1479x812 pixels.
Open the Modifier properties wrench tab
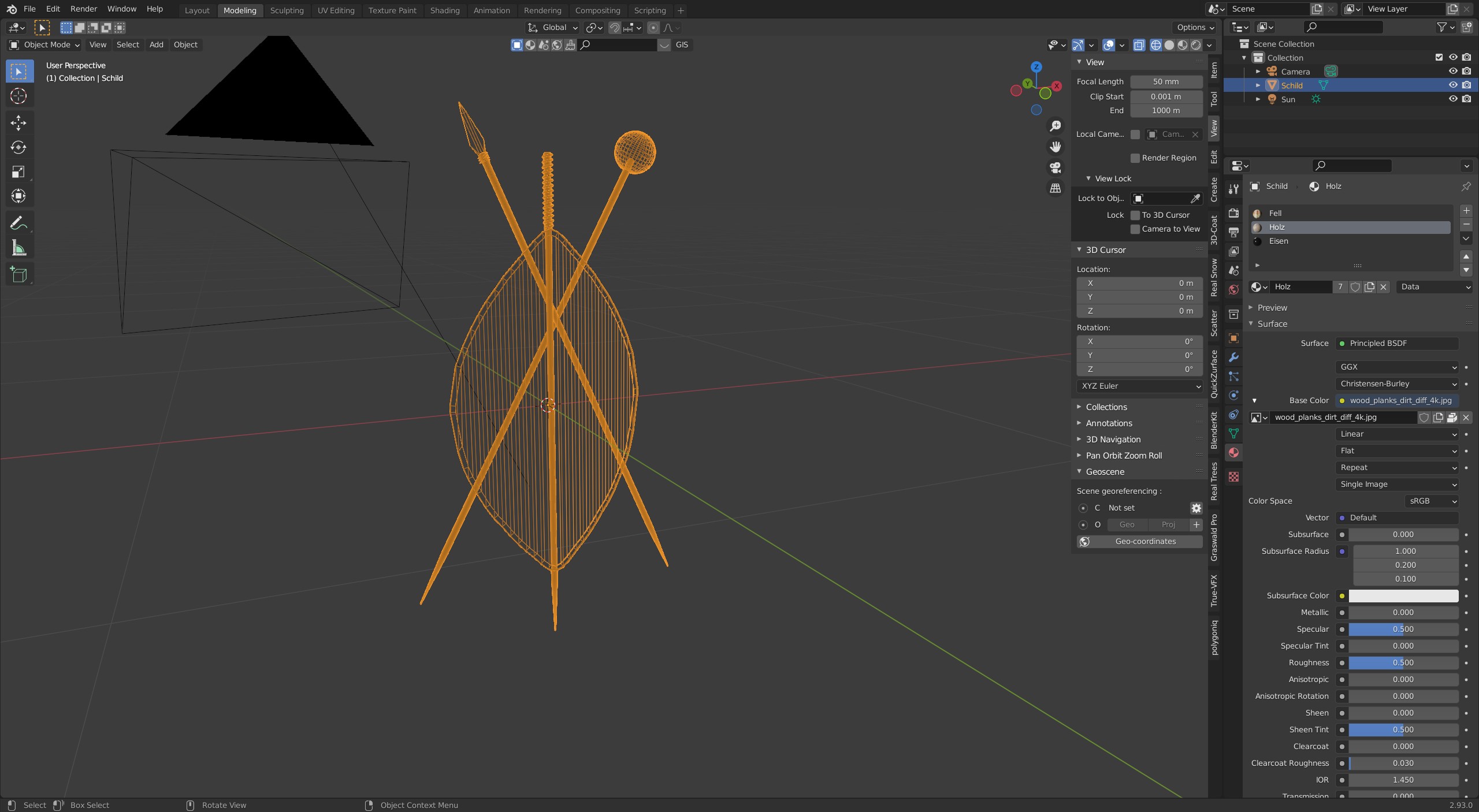coord(1233,357)
